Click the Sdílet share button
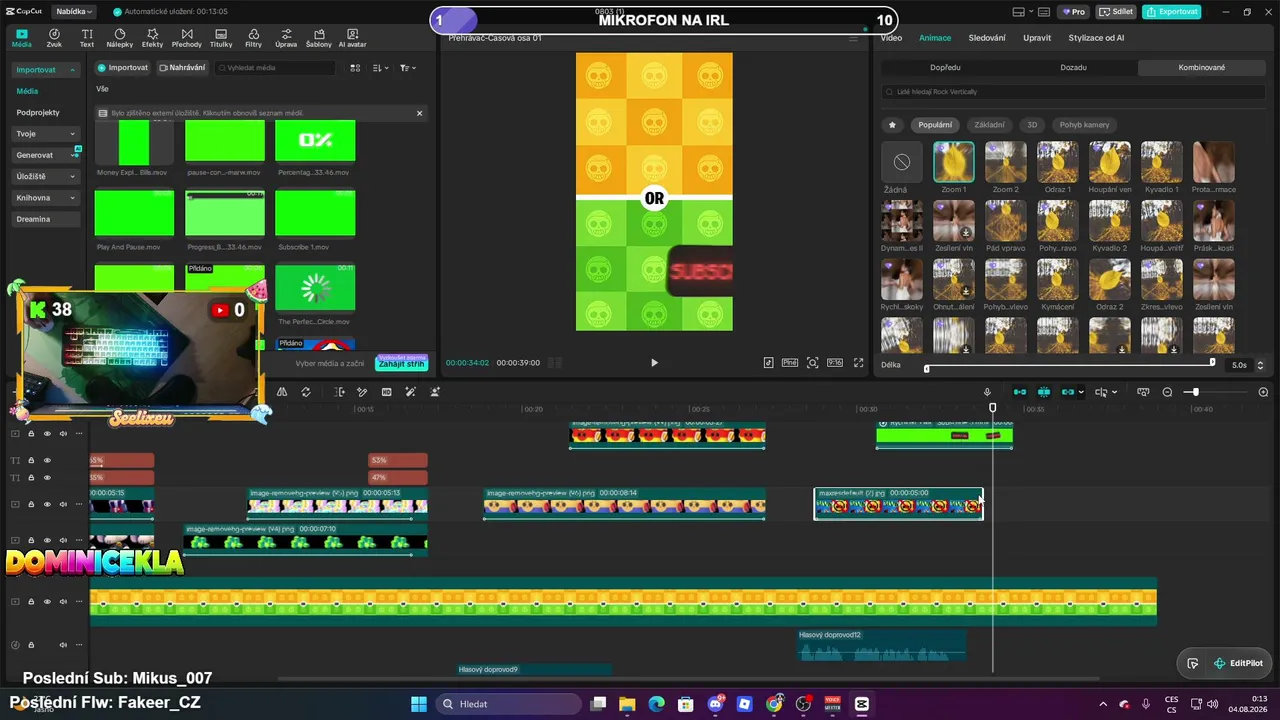This screenshot has height=720, width=1280. (x=1116, y=12)
